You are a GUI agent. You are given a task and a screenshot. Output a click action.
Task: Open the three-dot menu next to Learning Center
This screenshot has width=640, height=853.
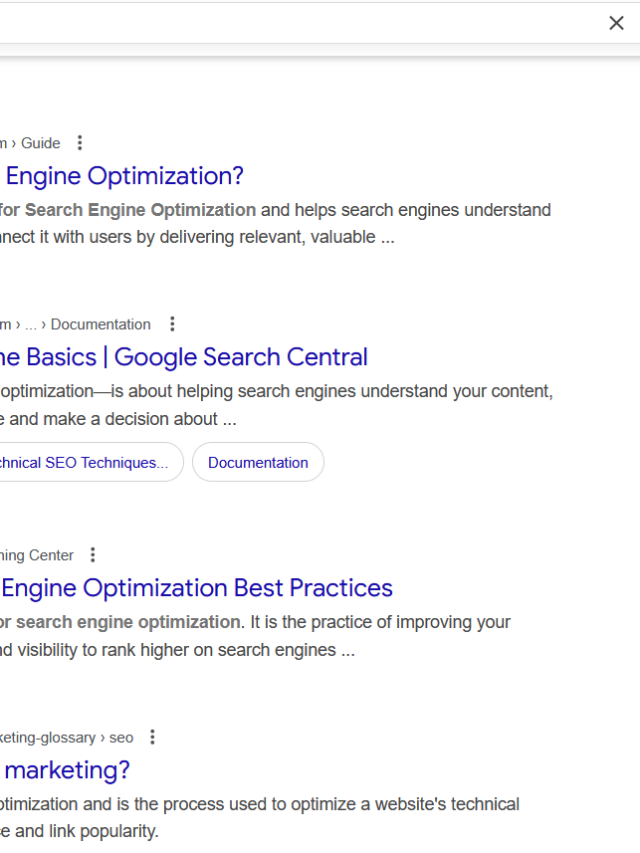(93, 555)
